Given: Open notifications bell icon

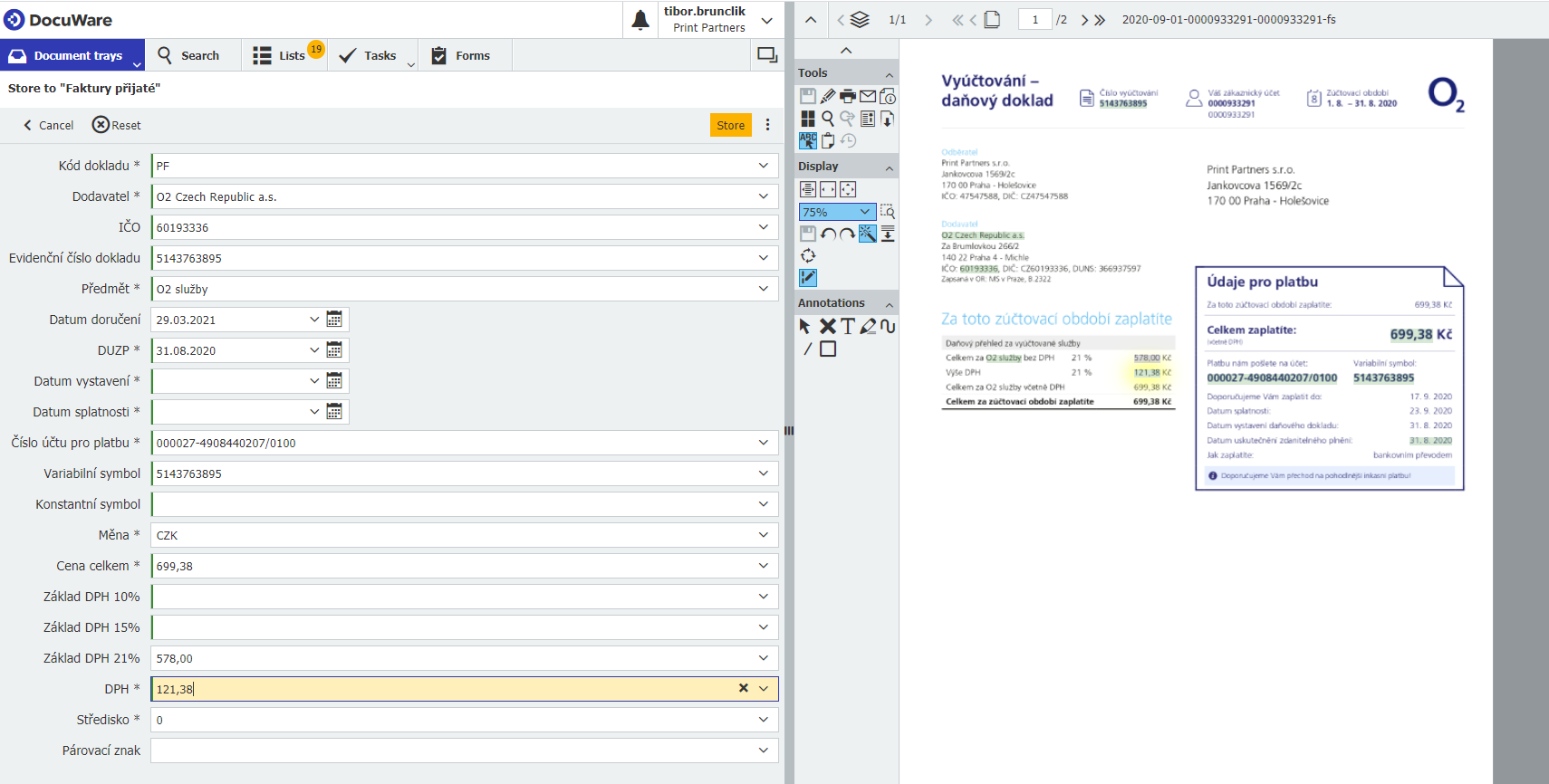Looking at the screenshot, I should coord(640,20).
